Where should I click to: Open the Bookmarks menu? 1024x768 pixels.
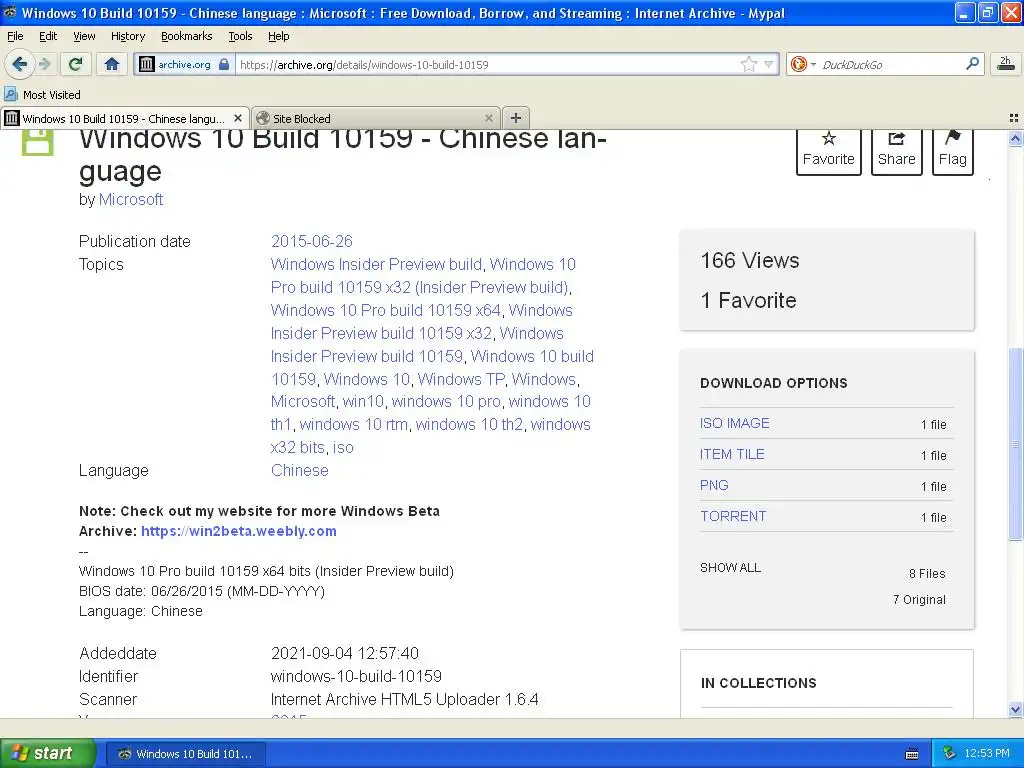[x=186, y=36]
